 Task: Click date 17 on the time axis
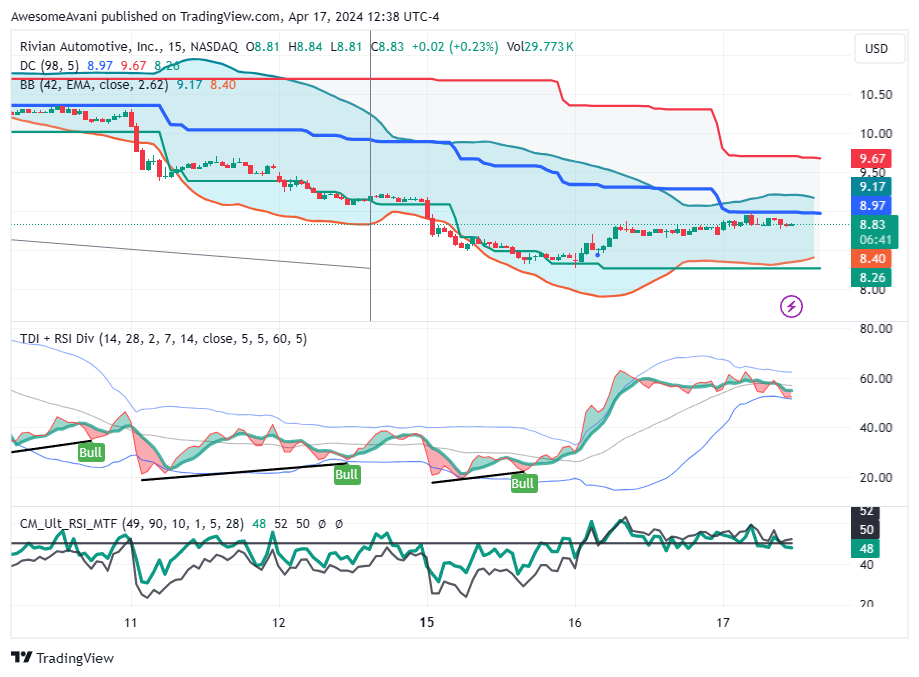click(723, 622)
